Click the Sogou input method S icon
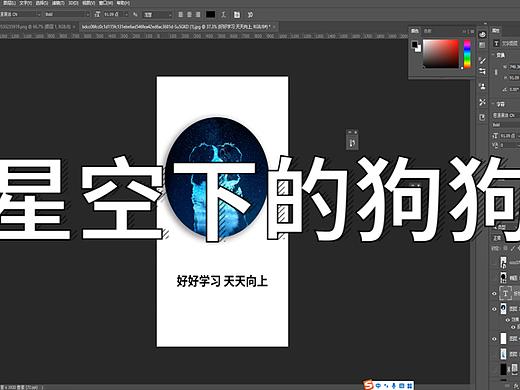This screenshot has height=390, width=520. pos(368,385)
